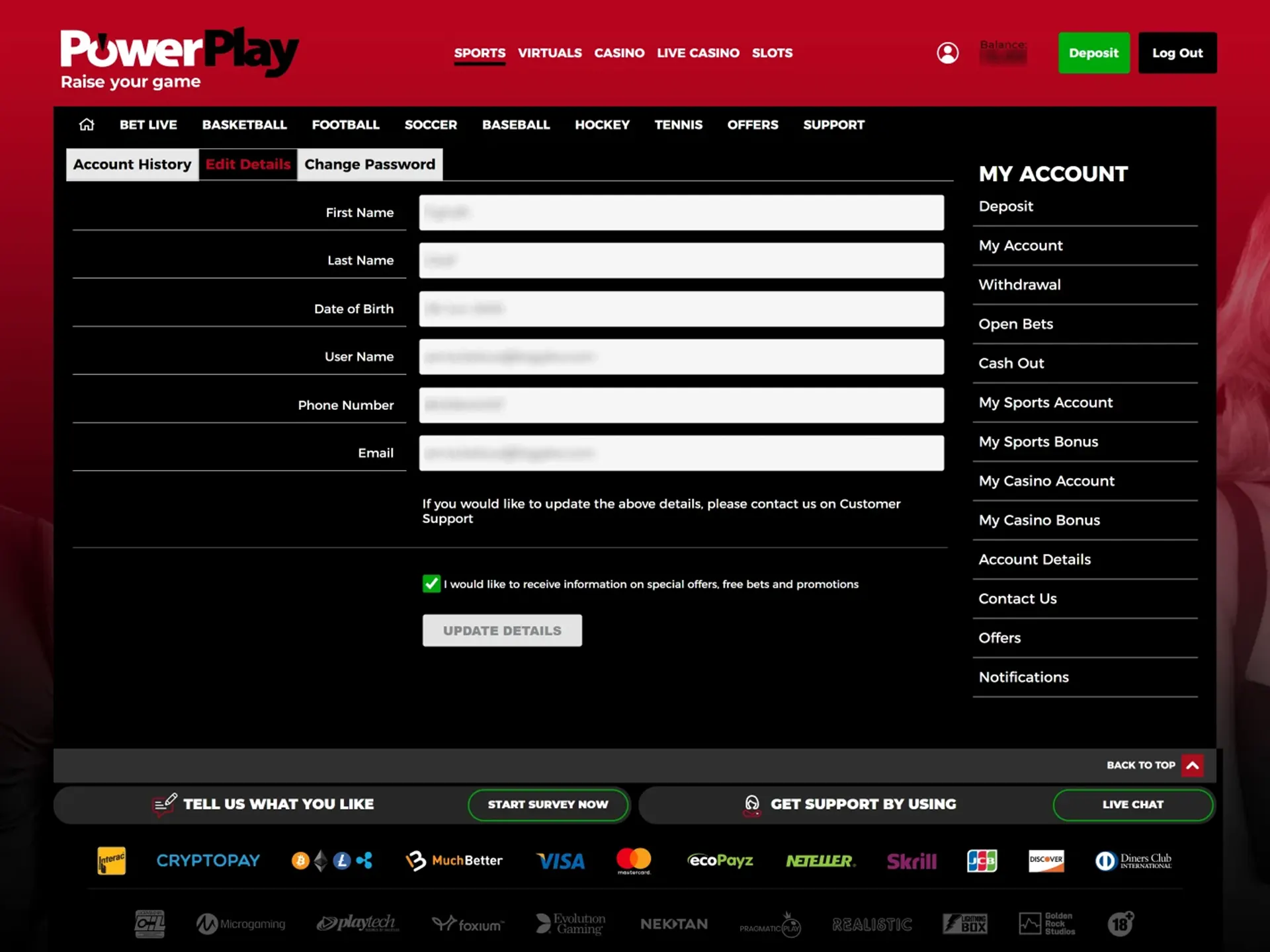This screenshot has height=952, width=1270.
Task: Open the HOCKEY sports page
Action: (x=602, y=124)
